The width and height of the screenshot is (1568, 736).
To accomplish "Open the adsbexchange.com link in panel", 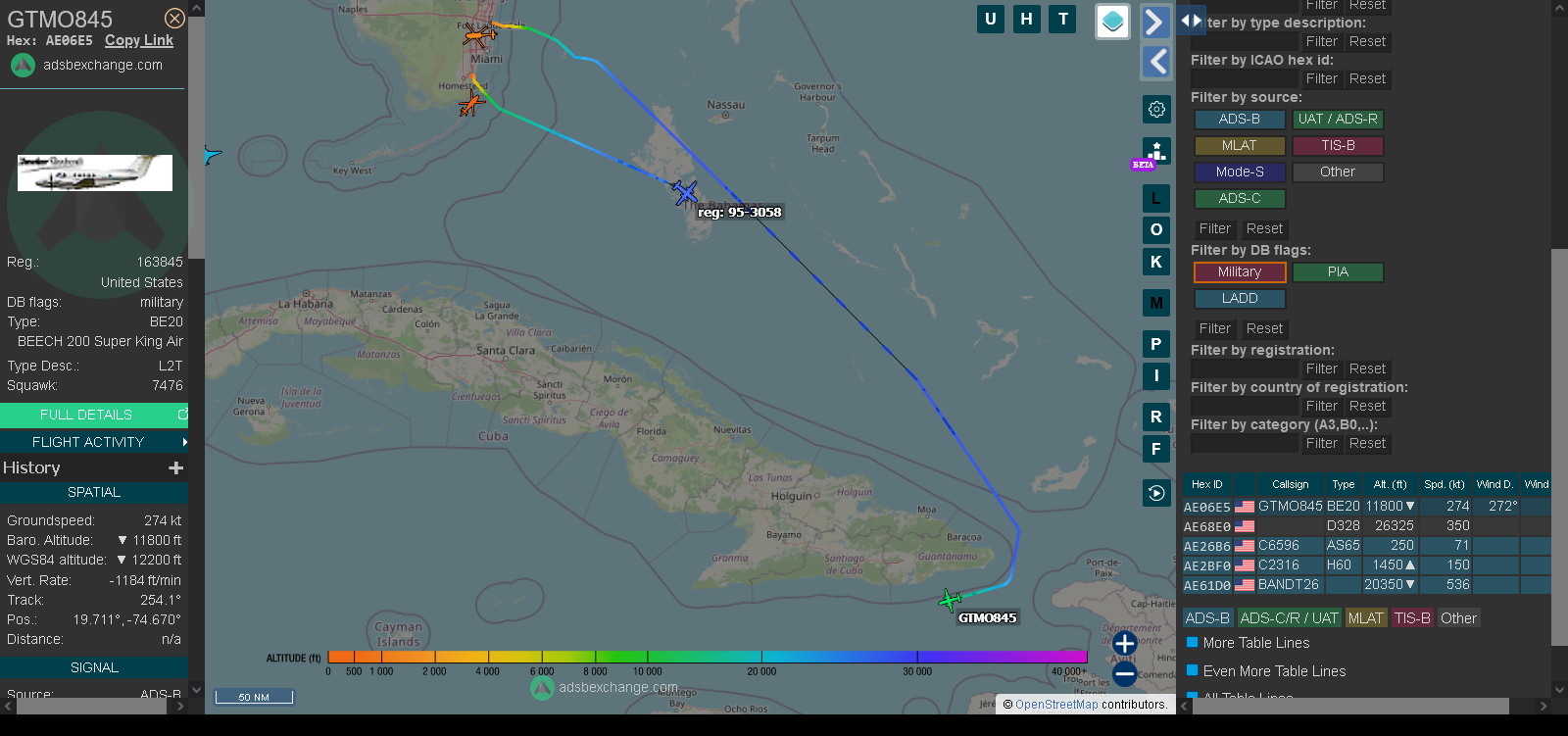I will (103, 65).
